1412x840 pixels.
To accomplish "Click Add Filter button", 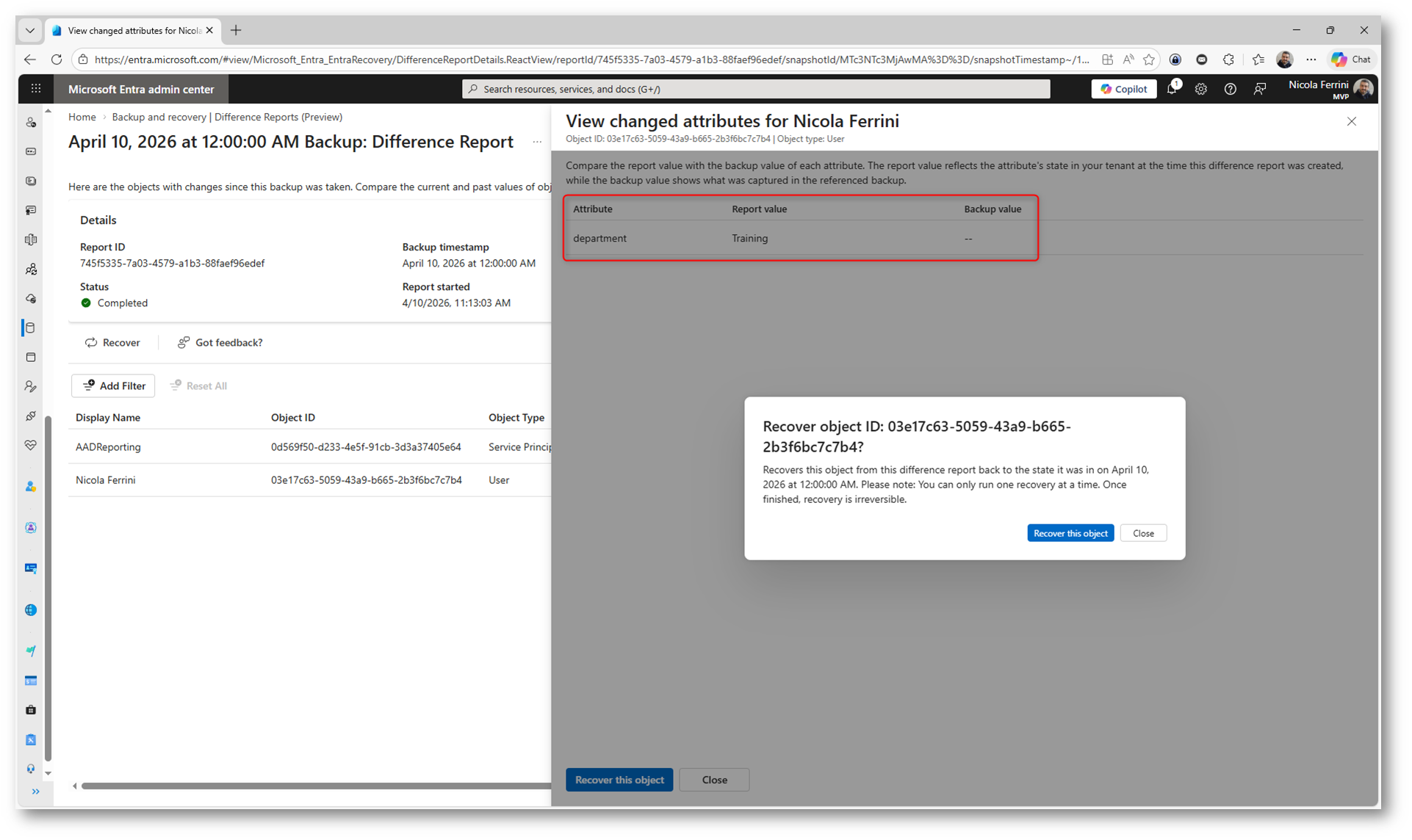I will pos(113,385).
